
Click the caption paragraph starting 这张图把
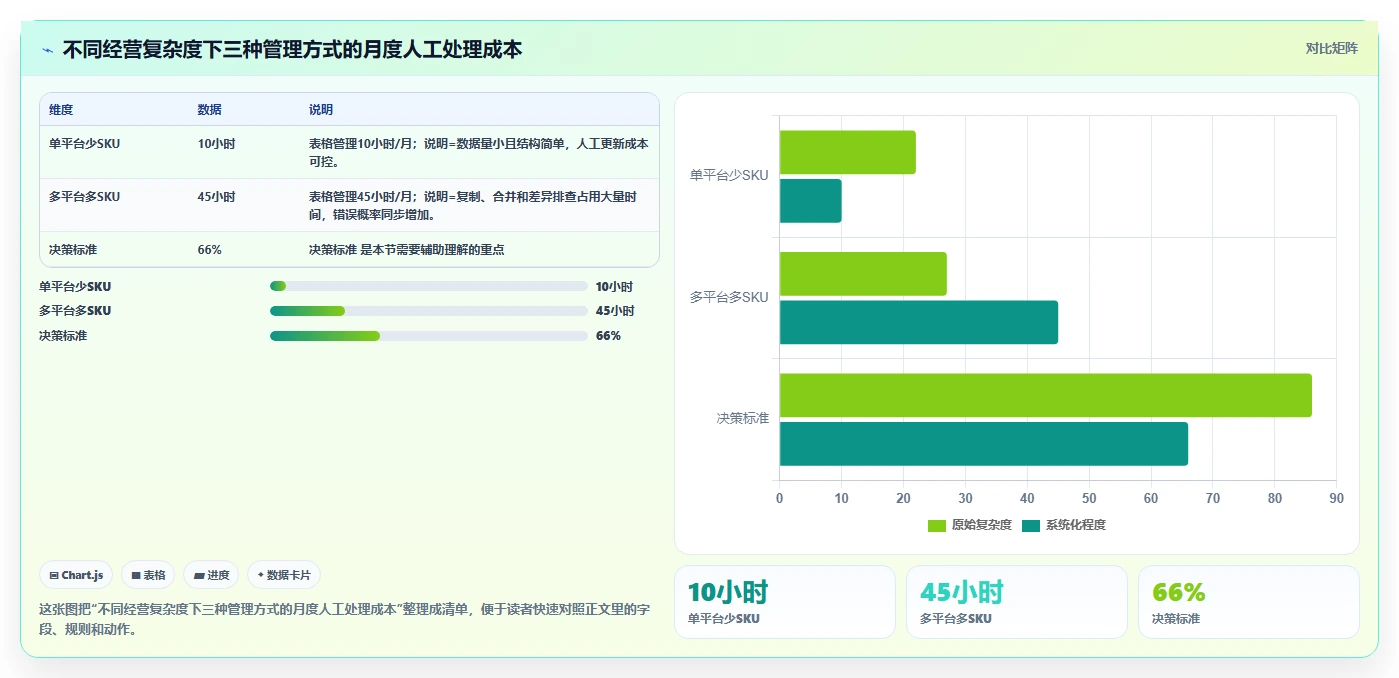pyautogui.click(x=345, y=619)
